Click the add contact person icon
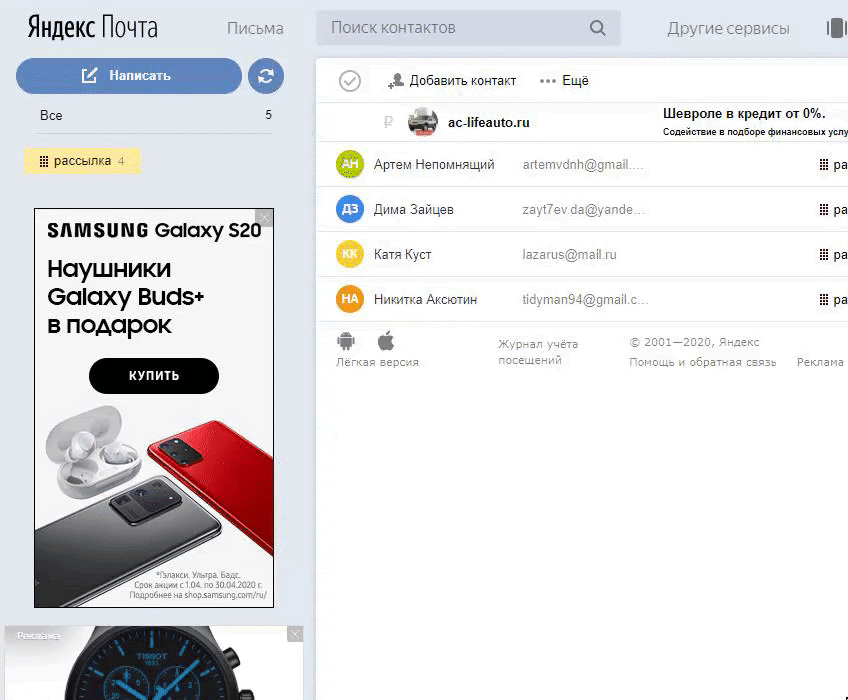The height and width of the screenshot is (700, 848). (x=396, y=81)
